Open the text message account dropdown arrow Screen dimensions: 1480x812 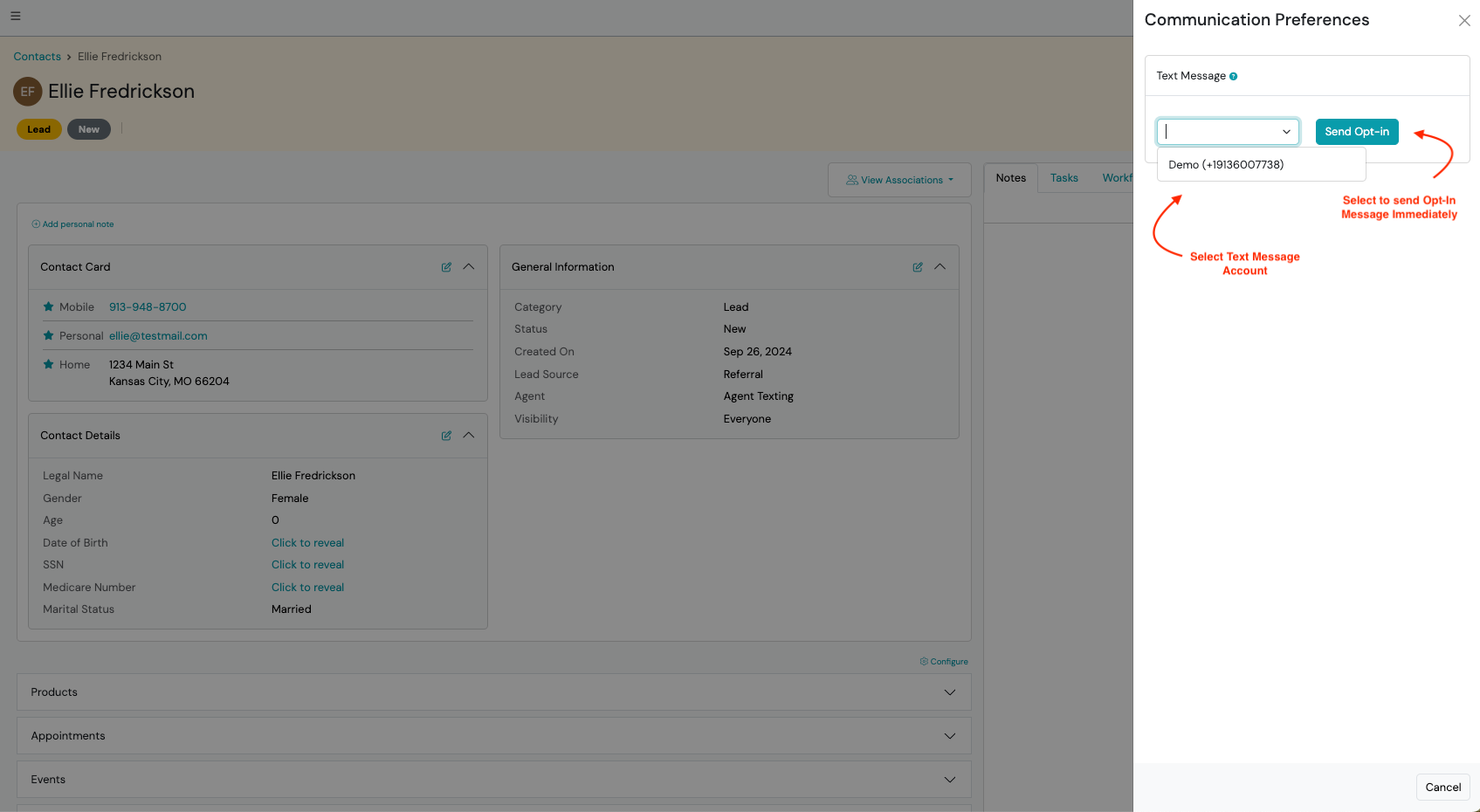pos(1286,132)
